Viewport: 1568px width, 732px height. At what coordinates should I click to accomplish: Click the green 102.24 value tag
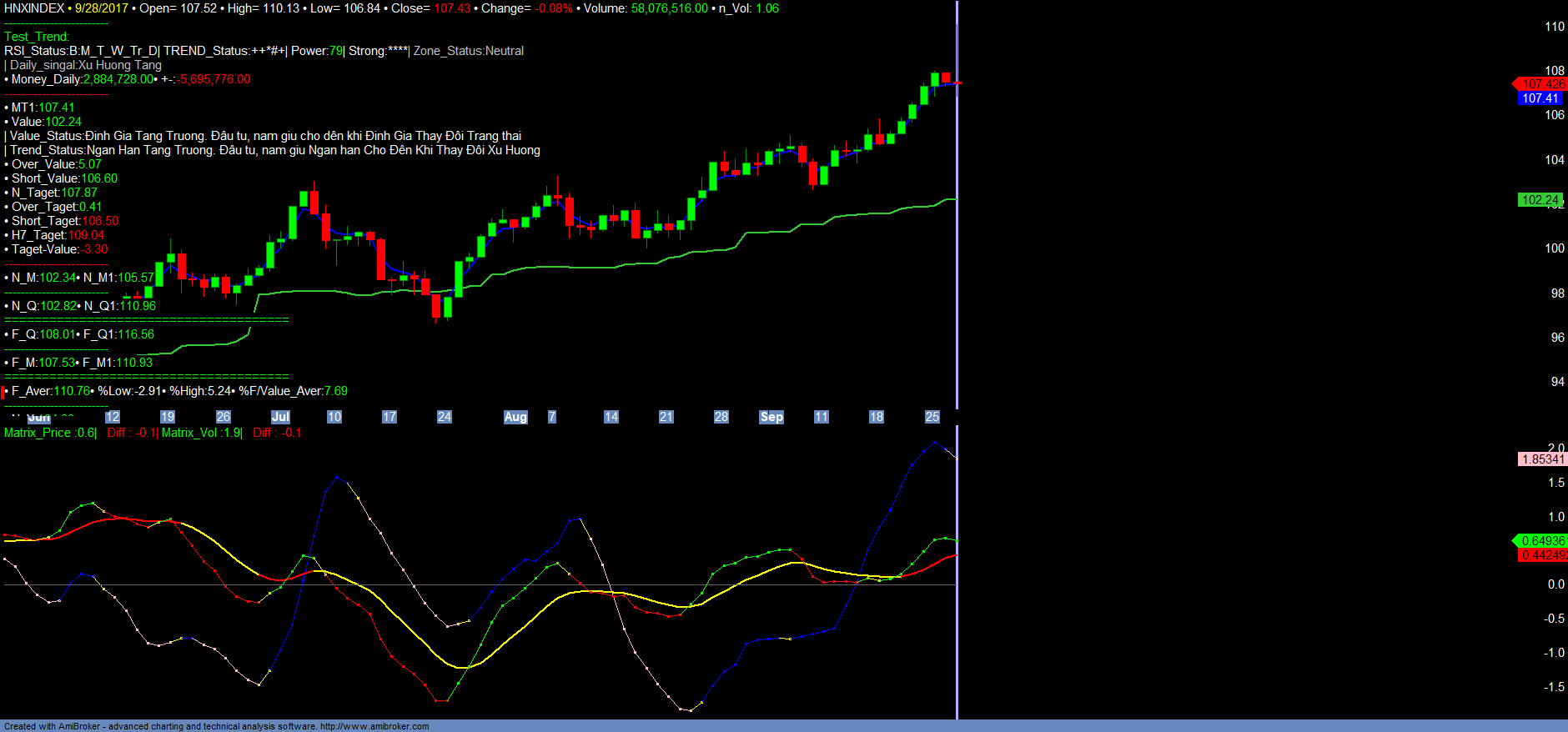(x=1540, y=200)
